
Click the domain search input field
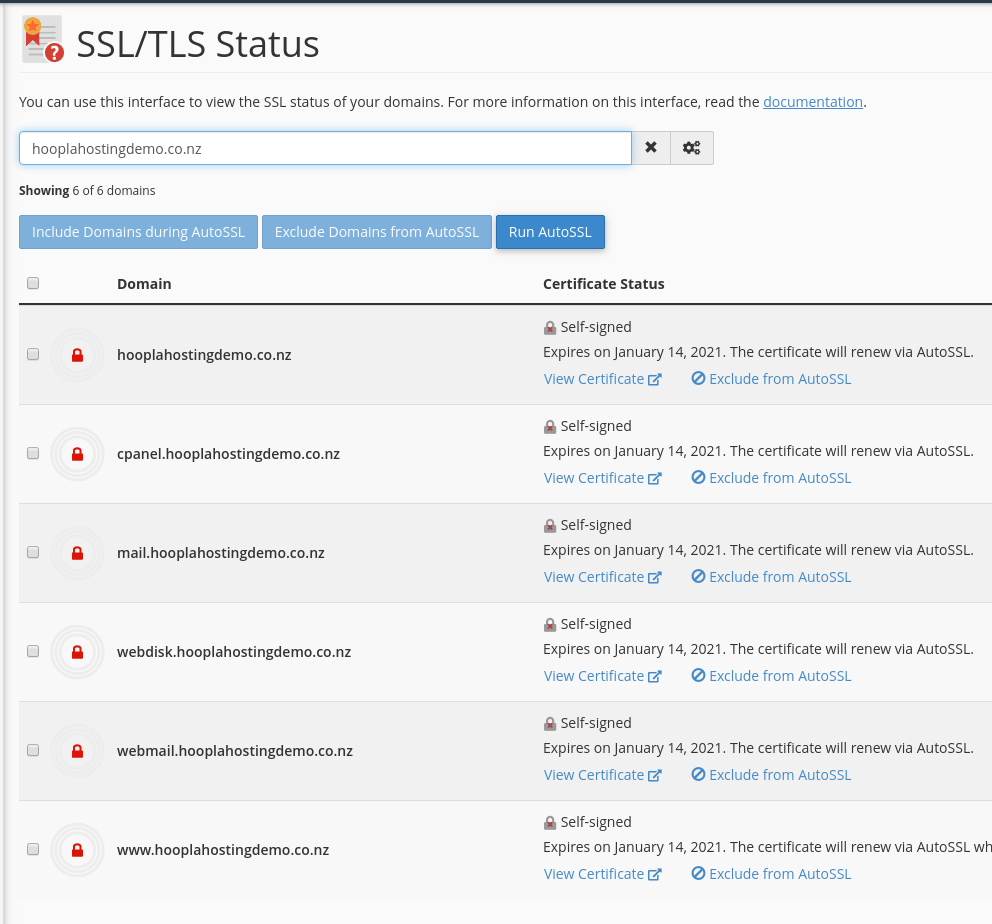[x=325, y=148]
